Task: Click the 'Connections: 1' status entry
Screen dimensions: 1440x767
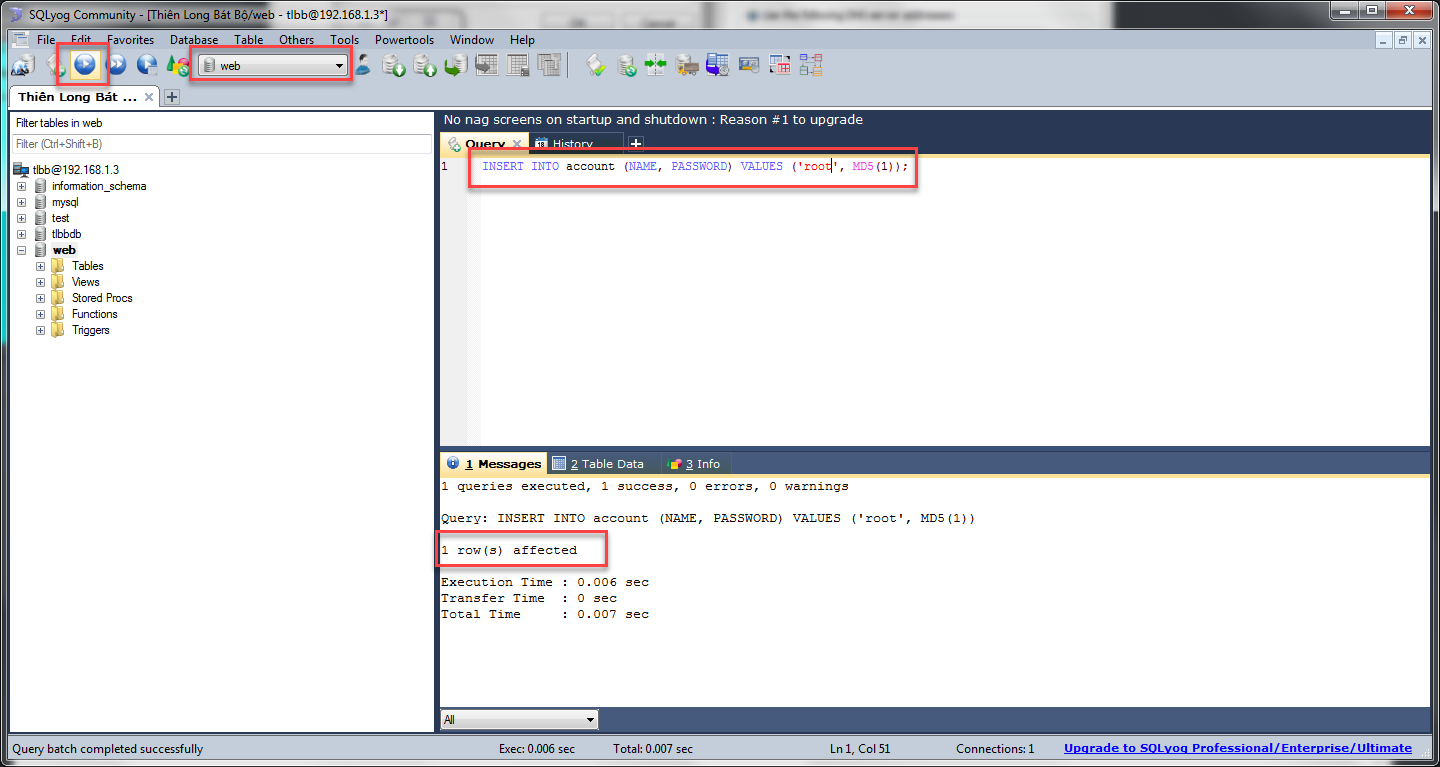Action: [x=995, y=748]
